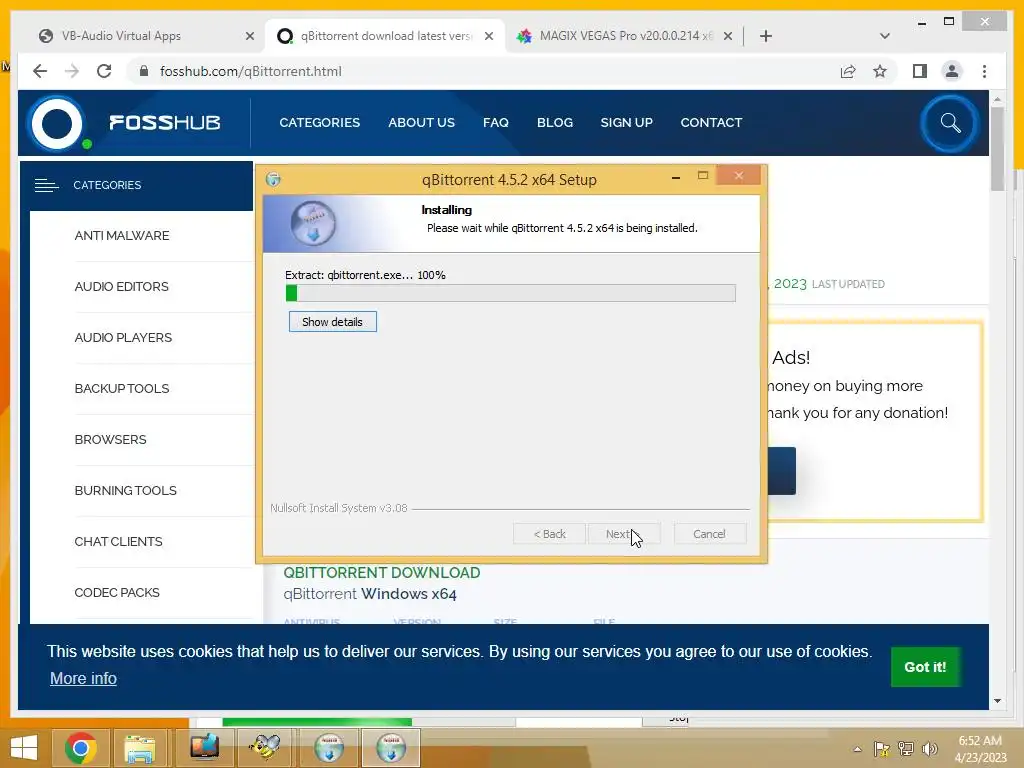1024x768 pixels.
Task: Open a new browser tab
Action: click(766, 36)
